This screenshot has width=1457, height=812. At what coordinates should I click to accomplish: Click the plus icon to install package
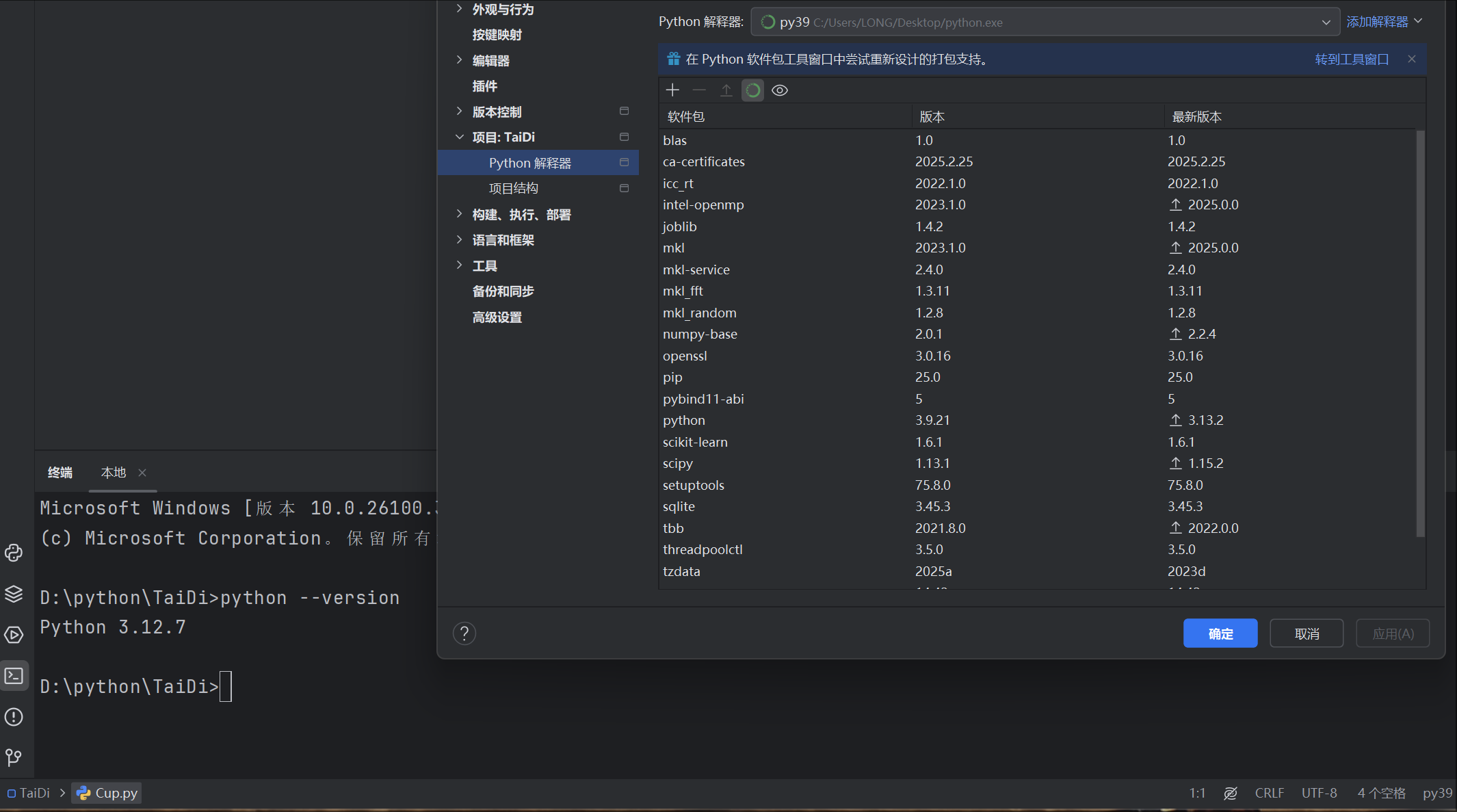click(x=672, y=90)
